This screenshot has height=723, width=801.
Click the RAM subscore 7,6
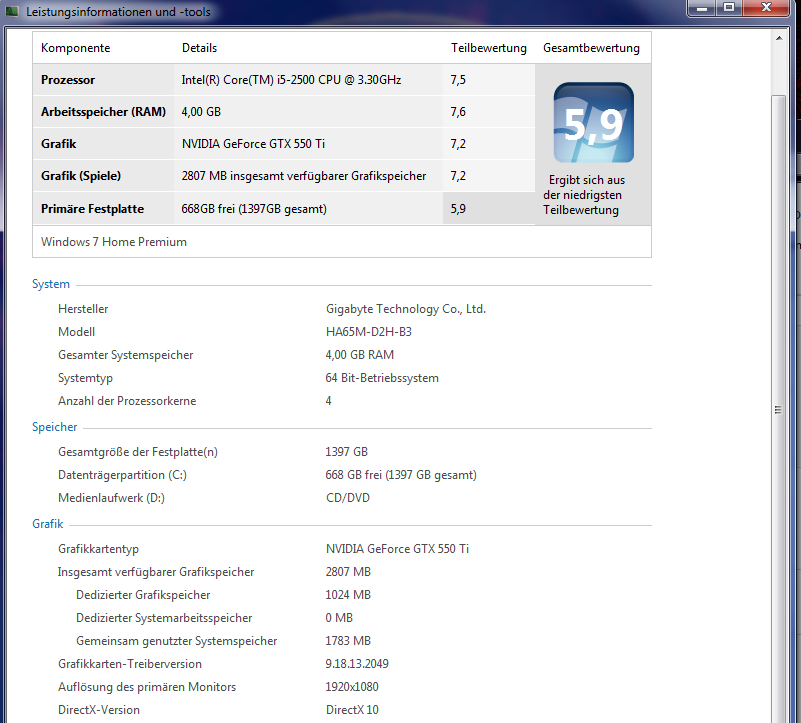click(458, 112)
